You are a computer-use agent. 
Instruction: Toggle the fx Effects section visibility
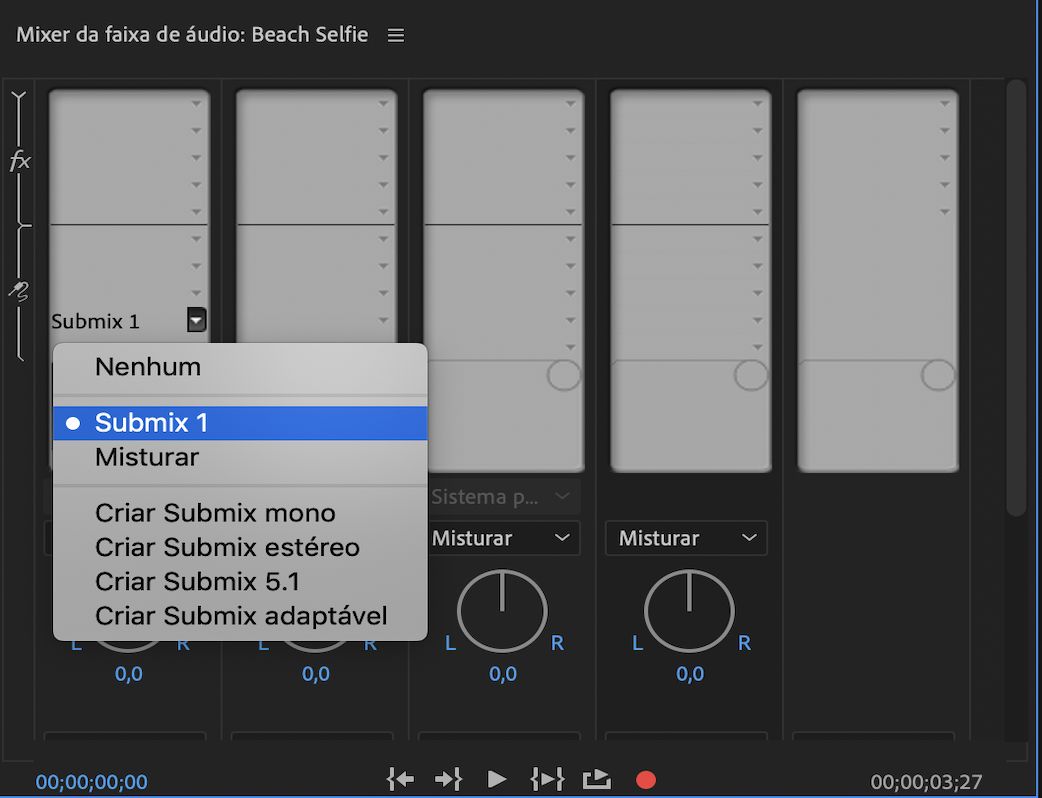click(19, 160)
